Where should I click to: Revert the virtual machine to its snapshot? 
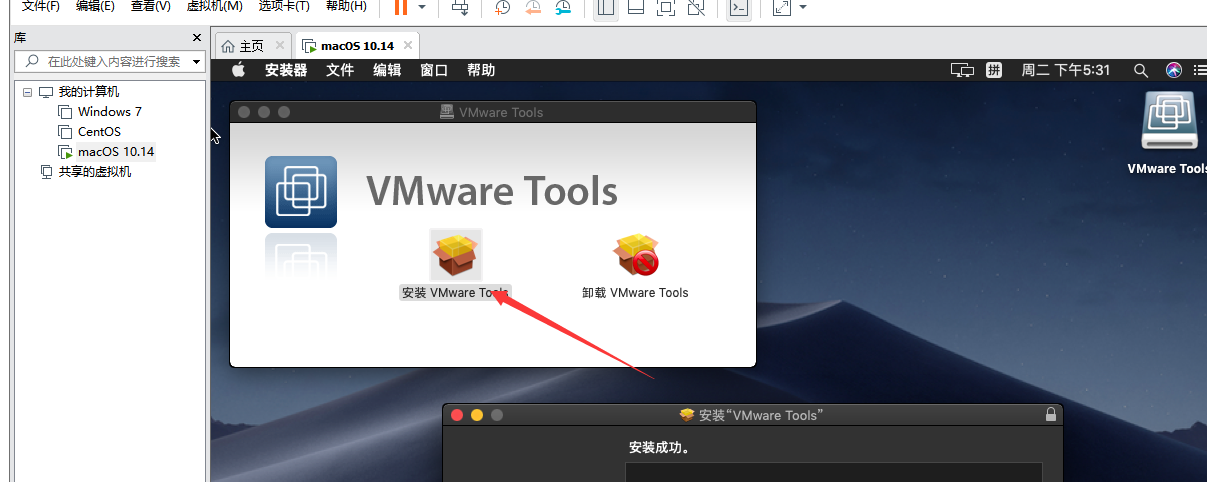[x=533, y=7]
